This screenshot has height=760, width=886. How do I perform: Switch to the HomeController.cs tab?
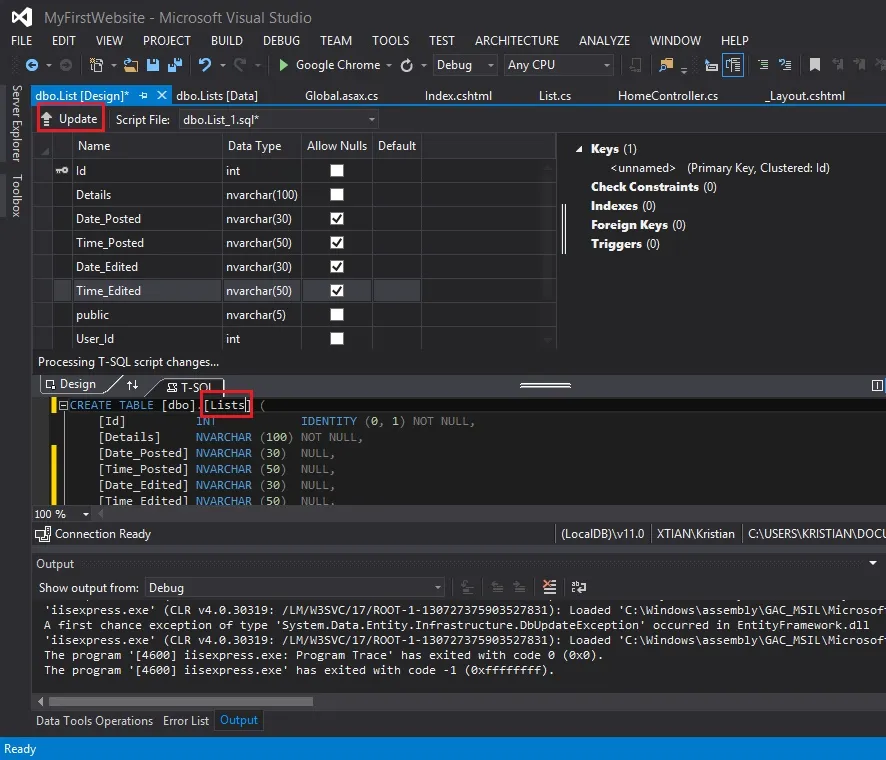pyautogui.click(x=668, y=96)
